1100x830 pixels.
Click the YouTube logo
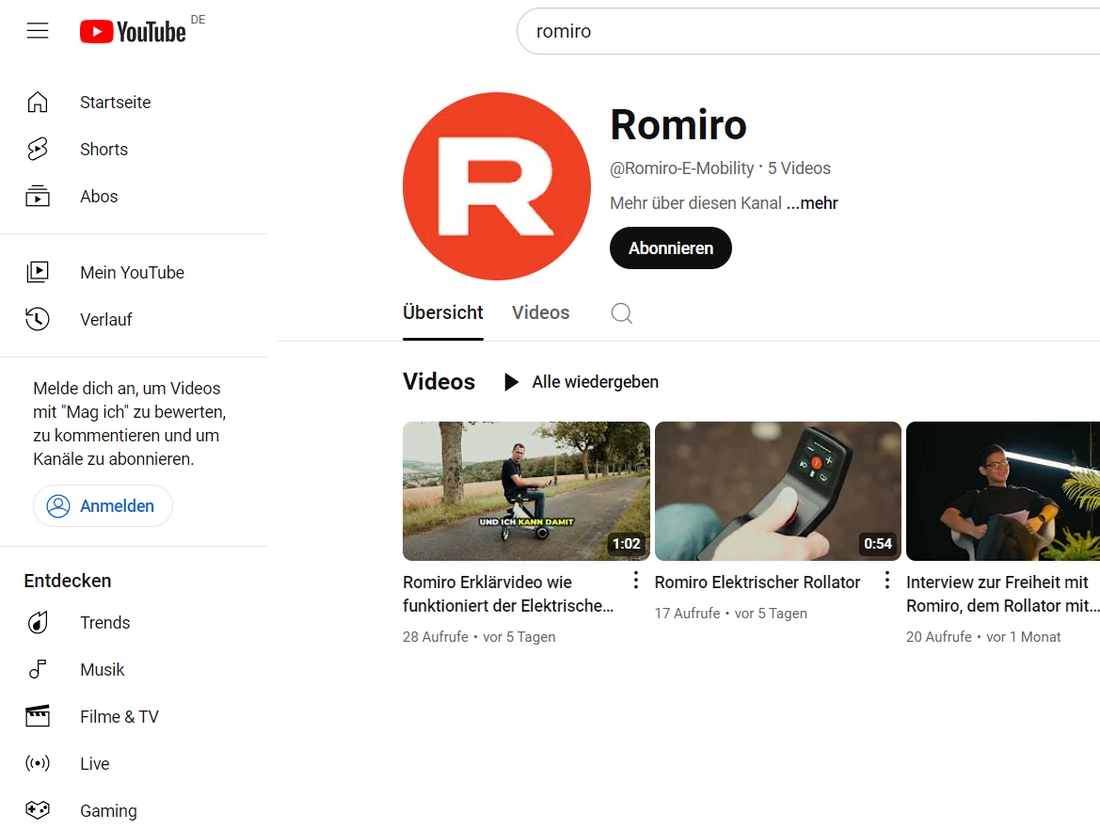133,32
